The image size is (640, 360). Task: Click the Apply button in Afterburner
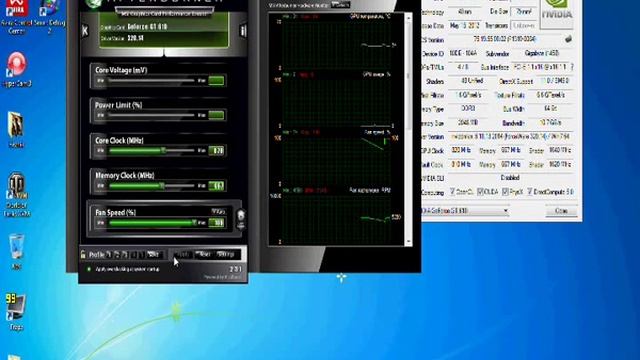pos(182,254)
